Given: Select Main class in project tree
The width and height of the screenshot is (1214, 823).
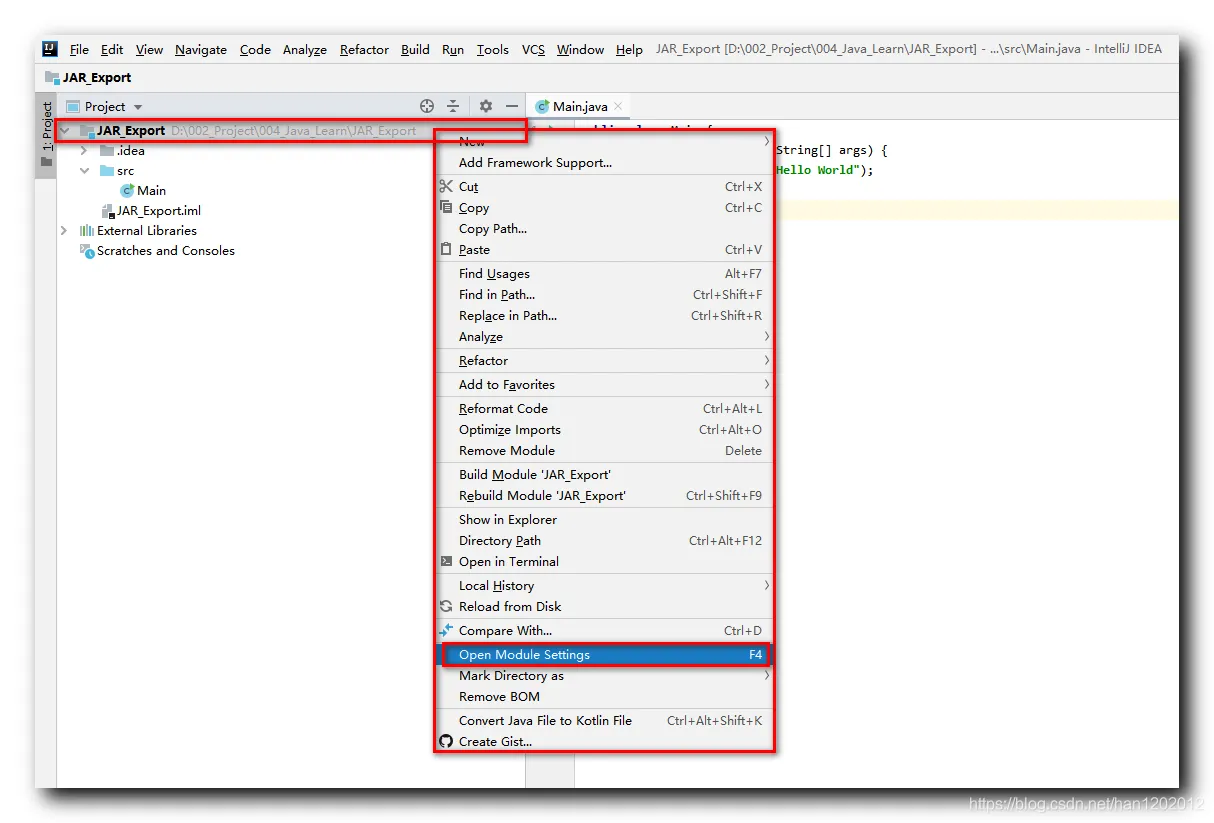Looking at the screenshot, I should [152, 190].
